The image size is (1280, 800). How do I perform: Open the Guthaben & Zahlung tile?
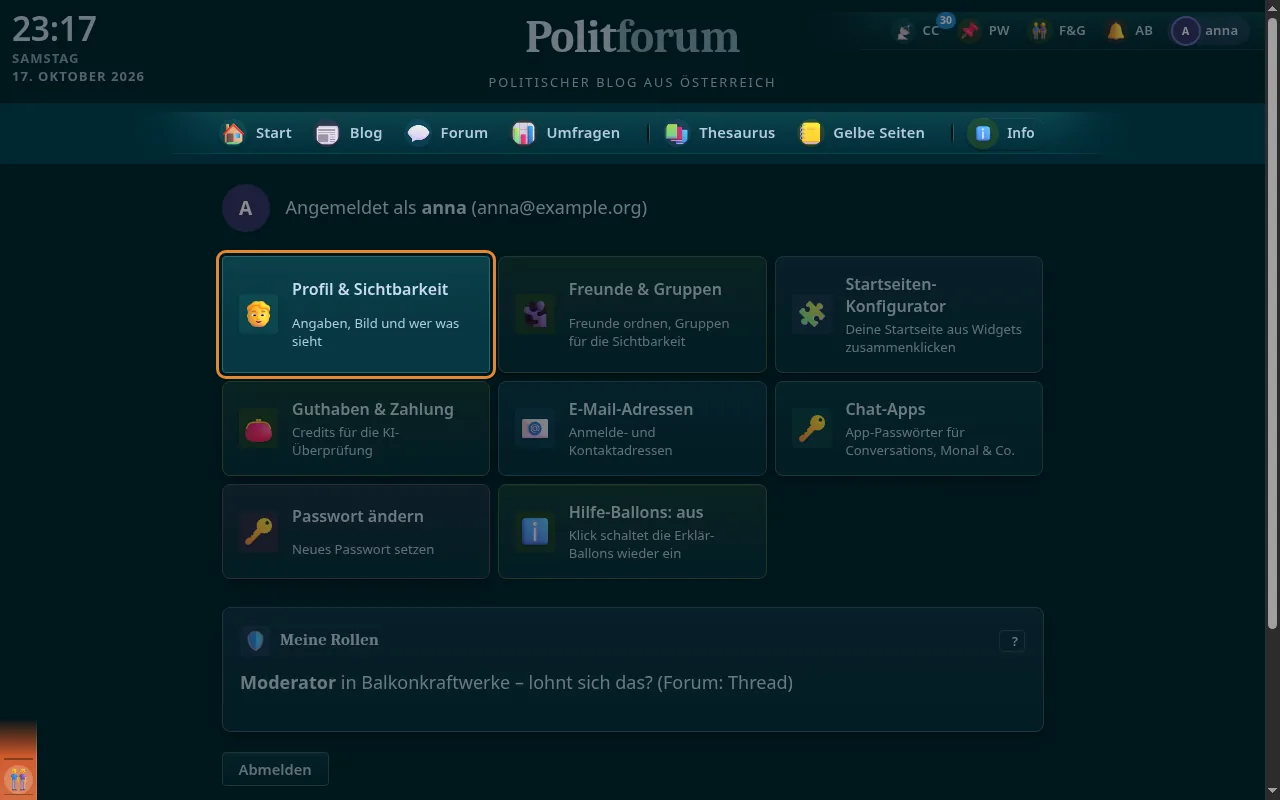tap(356, 428)
